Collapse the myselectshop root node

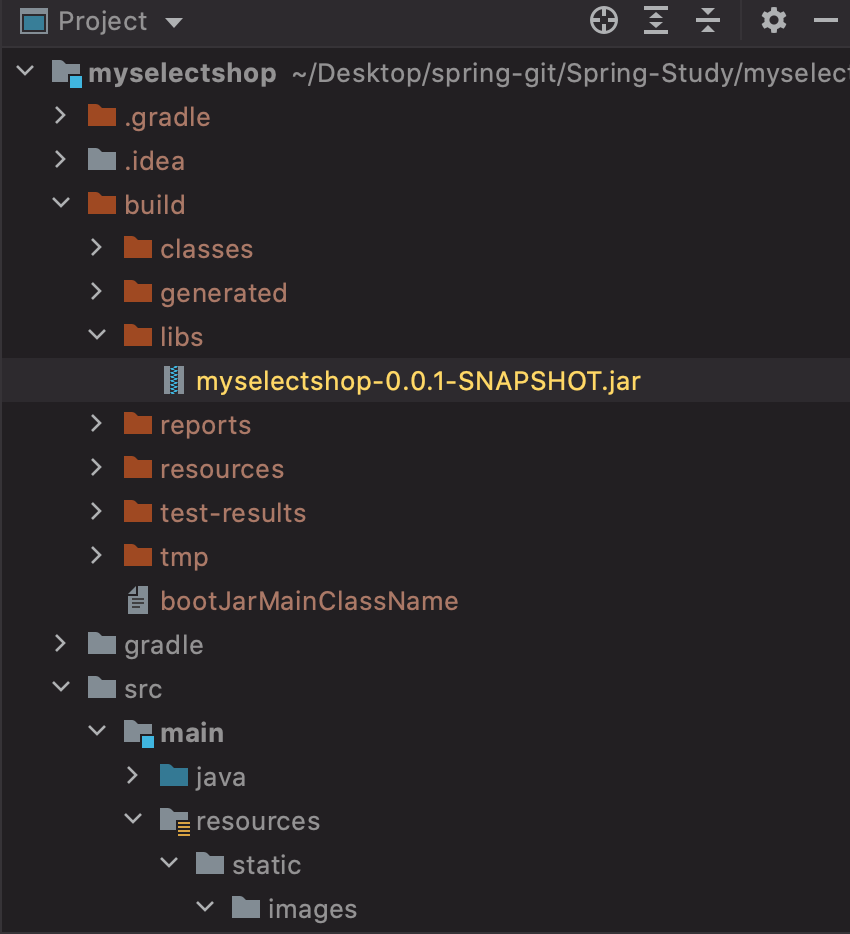pos(25,71)
